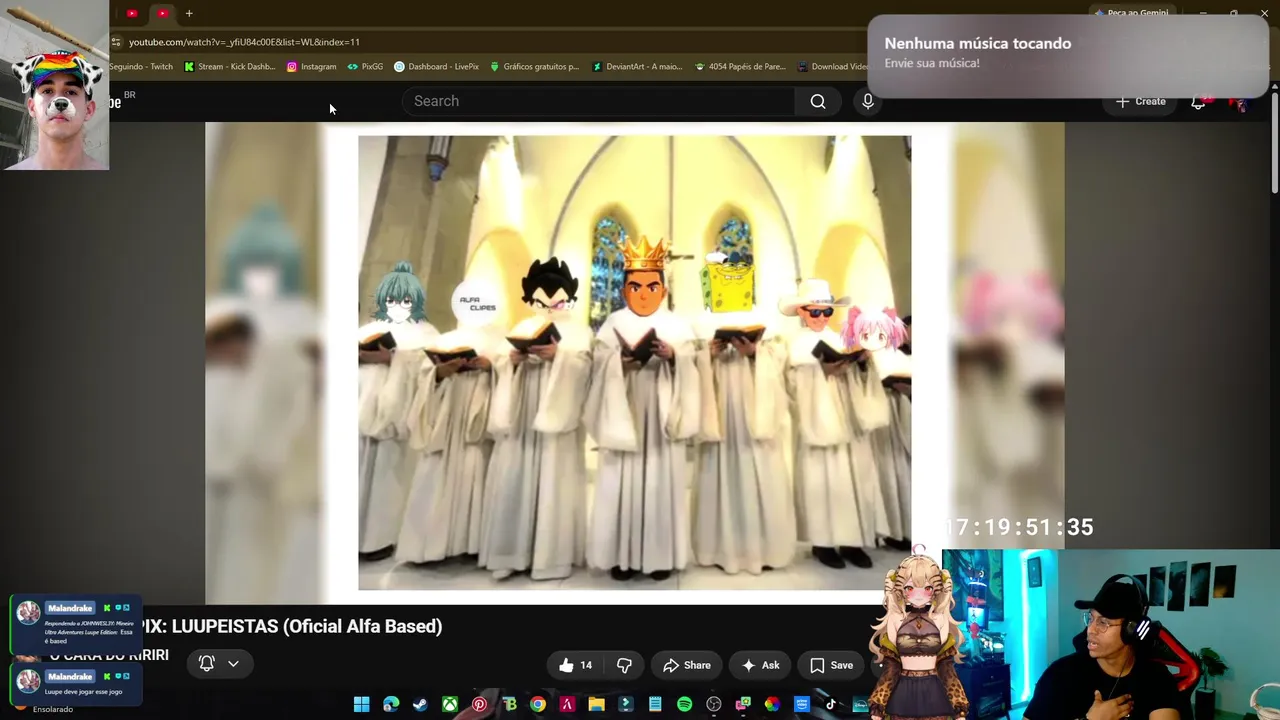
Task: Open the Gráficos gratuitos bookmark
Action: click(x=534, y=67)
